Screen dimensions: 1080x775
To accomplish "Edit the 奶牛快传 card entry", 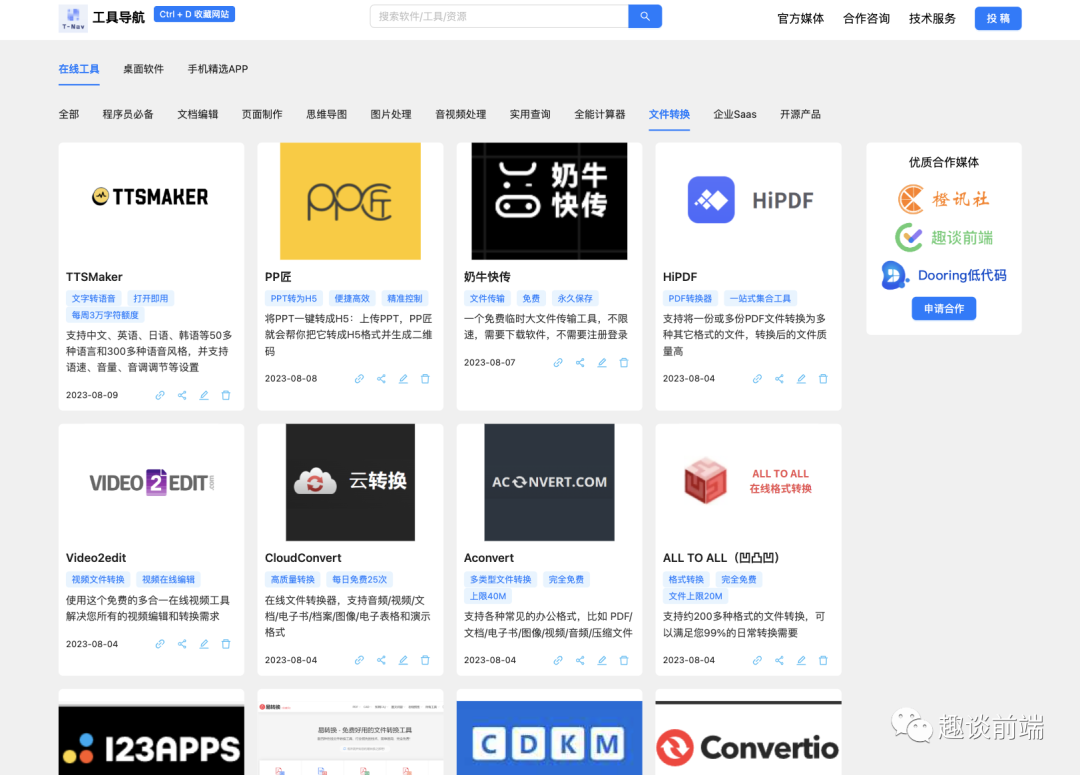I will point(602,362).
